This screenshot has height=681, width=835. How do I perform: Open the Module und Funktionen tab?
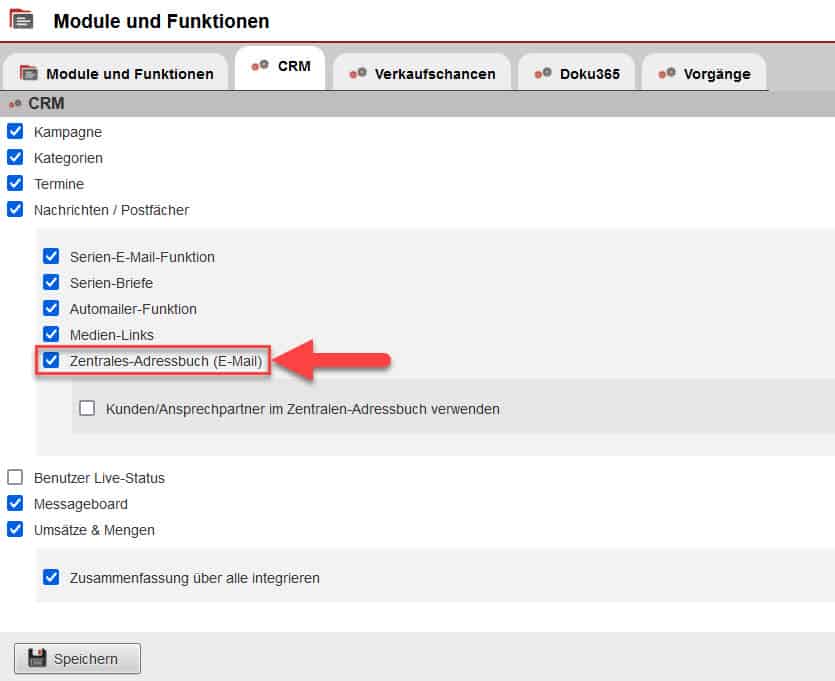click(x=117, y=74)
